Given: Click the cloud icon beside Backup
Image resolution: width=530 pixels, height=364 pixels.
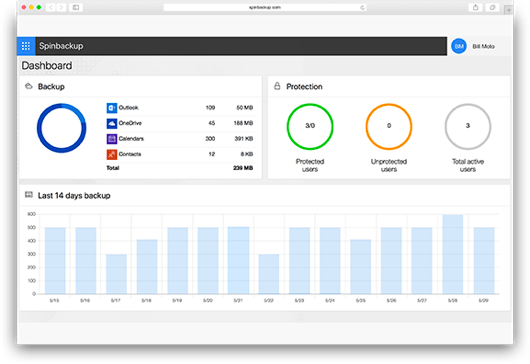Looking at the screenshot, I should click(x=29, y=86).
